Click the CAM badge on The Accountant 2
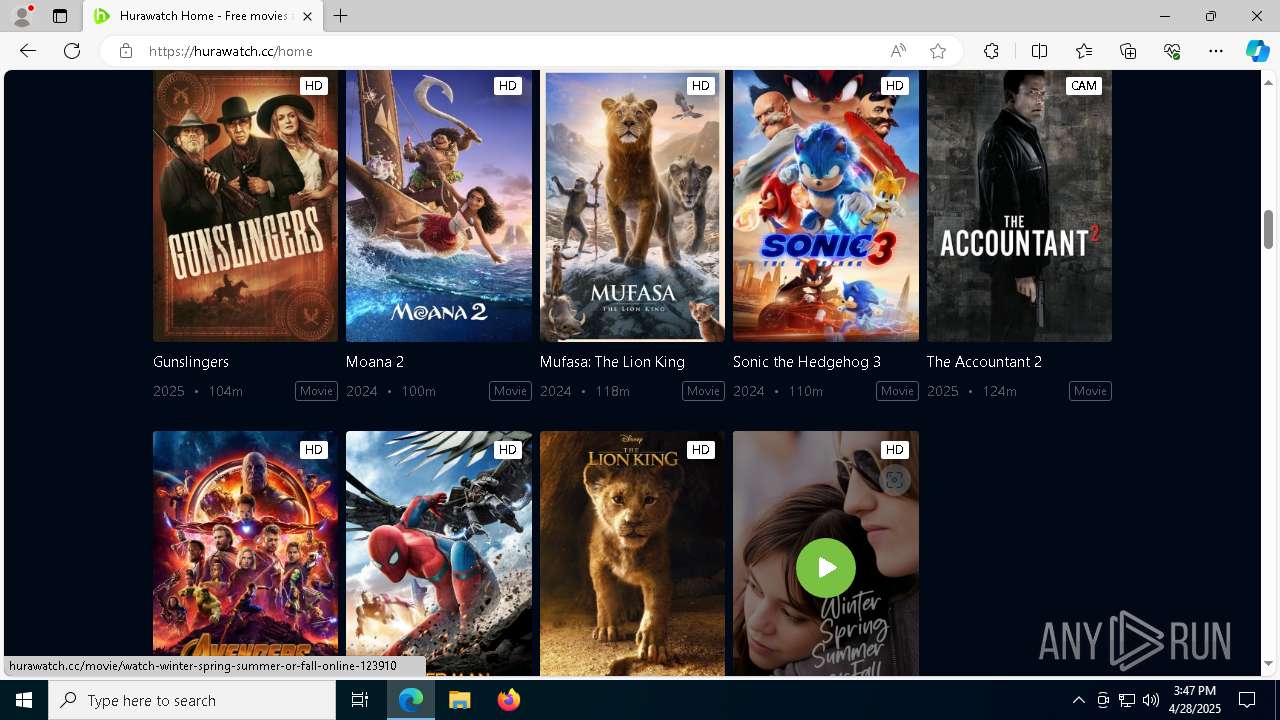 [1084, 86]
